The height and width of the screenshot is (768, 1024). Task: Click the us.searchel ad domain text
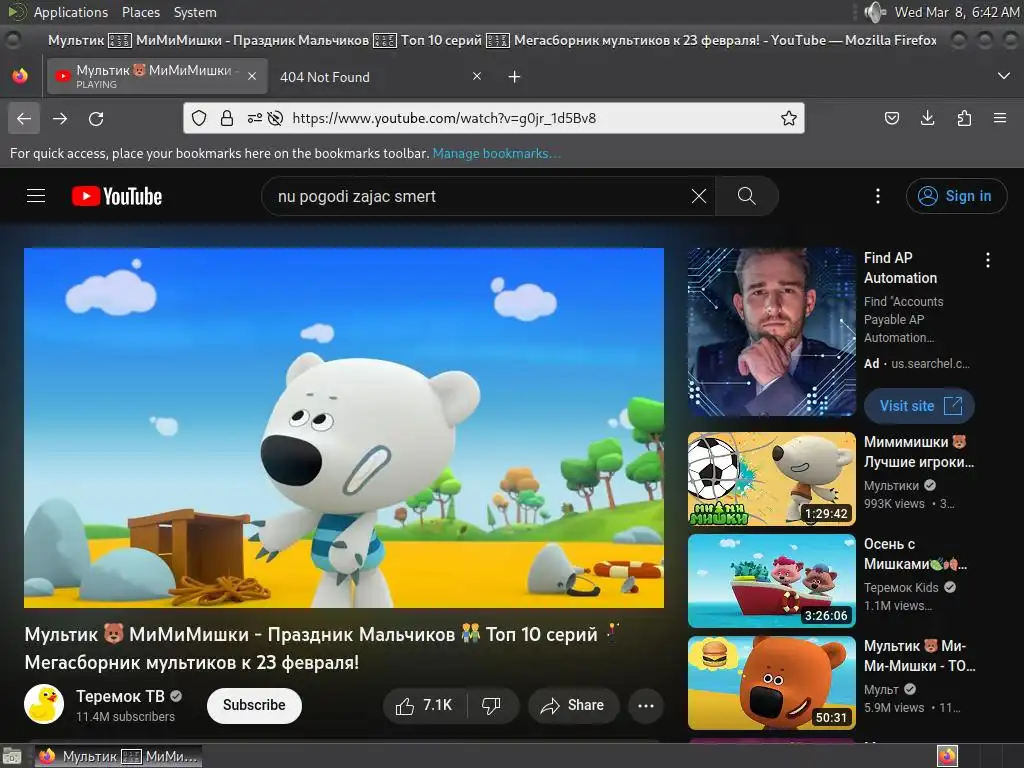[x=930, y=363]
